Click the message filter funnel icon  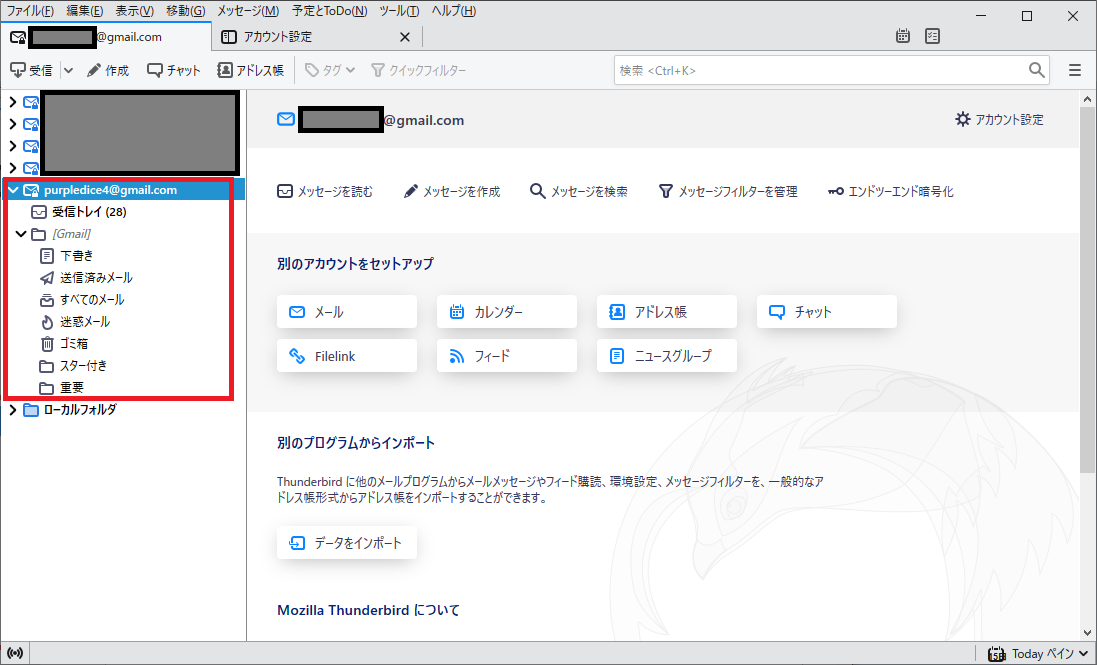(665, 192)
